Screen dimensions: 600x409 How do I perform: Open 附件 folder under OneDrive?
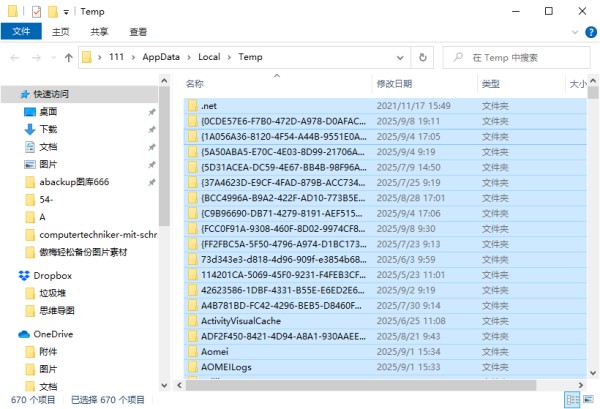(x=48, y=352)
